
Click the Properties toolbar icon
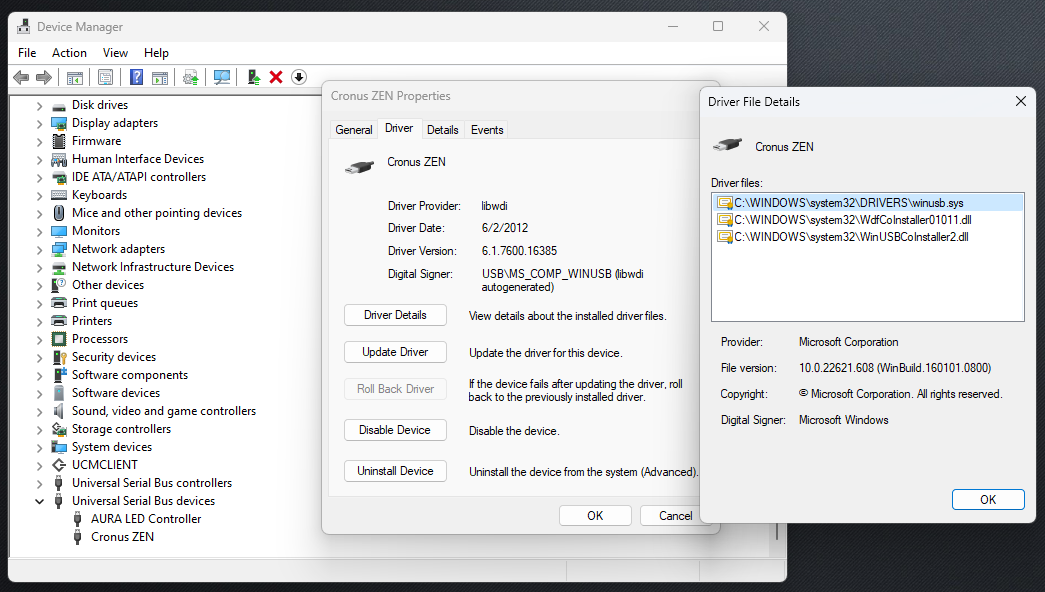click(x=105, y=77)
